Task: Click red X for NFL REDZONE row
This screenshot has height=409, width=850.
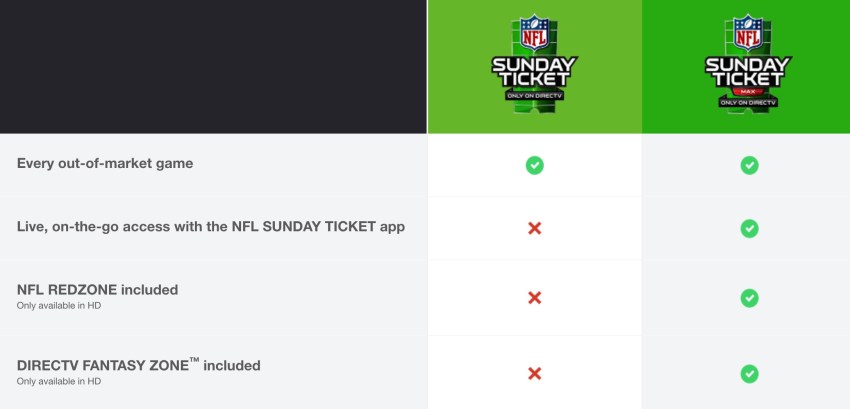Action: point(534,298)
